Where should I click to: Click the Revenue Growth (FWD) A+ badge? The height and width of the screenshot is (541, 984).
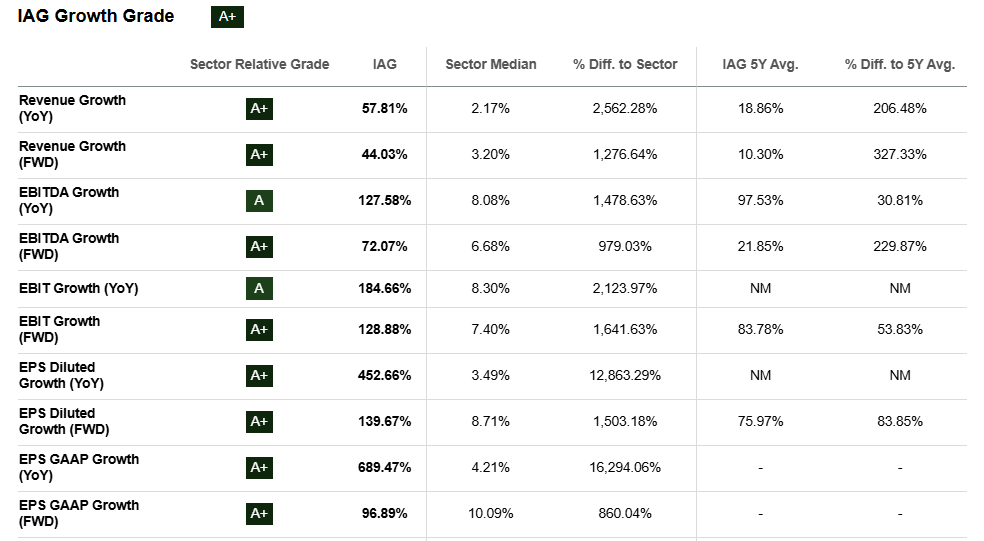click(x=259, y=154)
